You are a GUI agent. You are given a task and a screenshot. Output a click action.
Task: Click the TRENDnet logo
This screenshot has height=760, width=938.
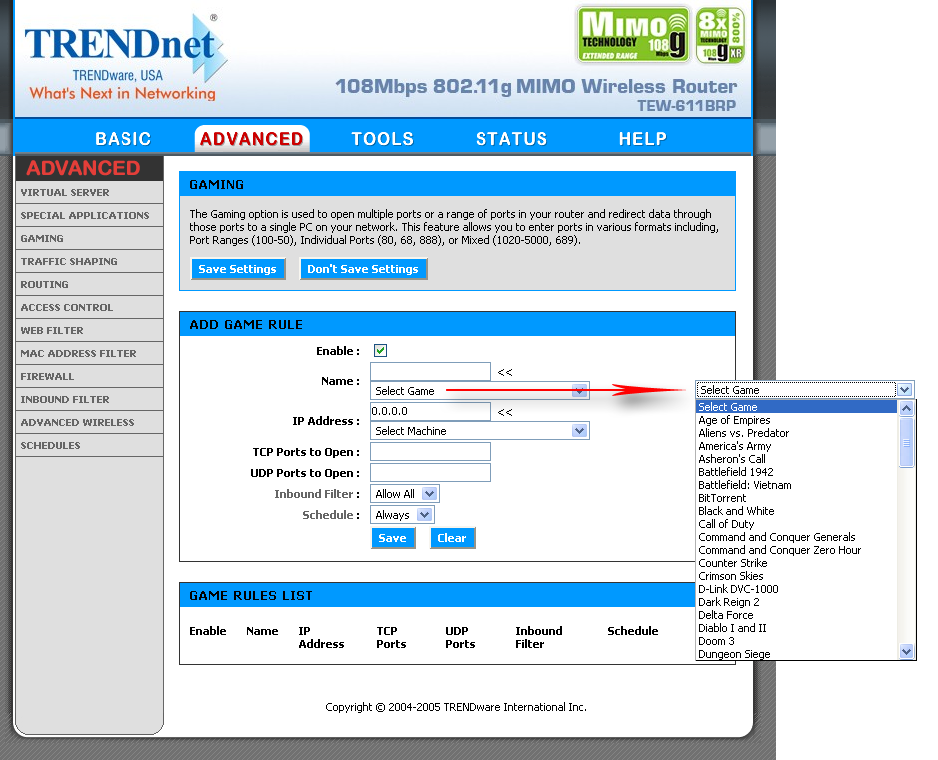click(x=124, y=57)
